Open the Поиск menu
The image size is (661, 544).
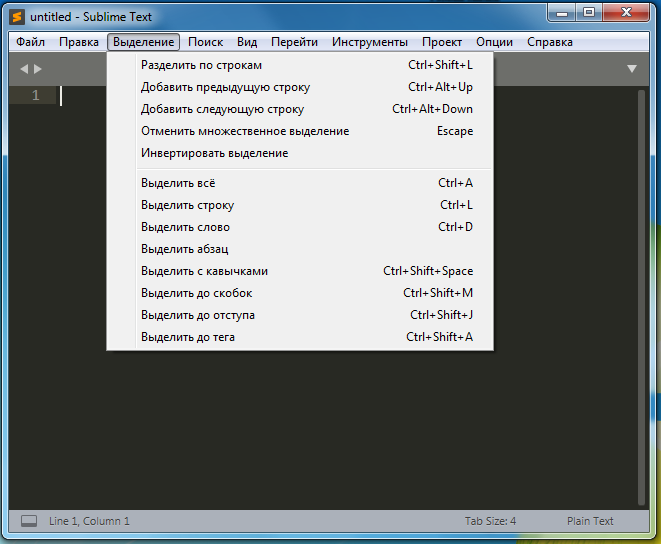[206, 42]
